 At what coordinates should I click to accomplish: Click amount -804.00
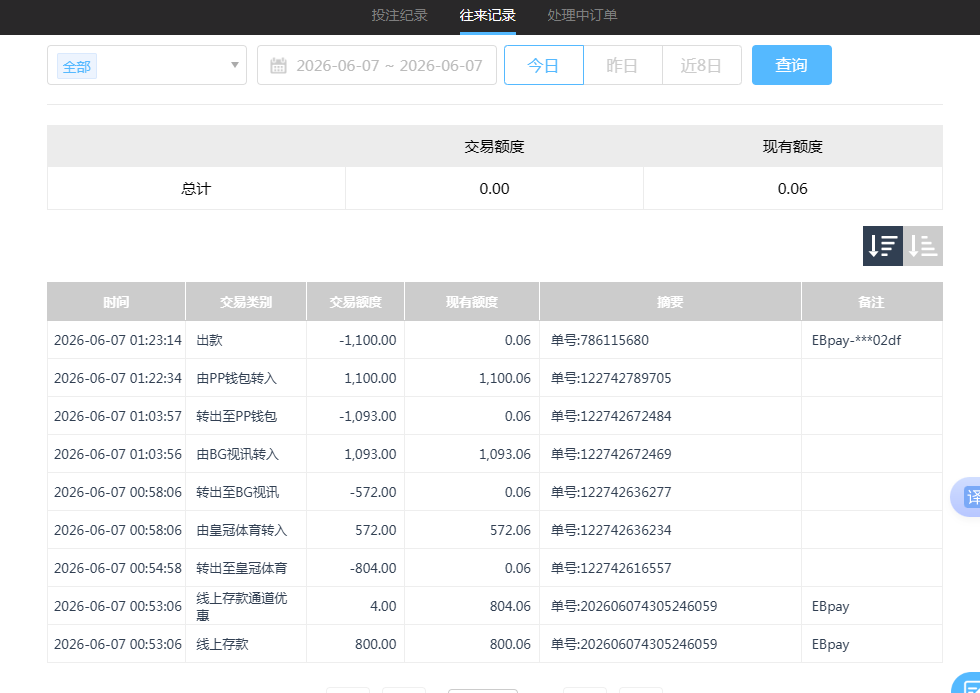[373, 568]
